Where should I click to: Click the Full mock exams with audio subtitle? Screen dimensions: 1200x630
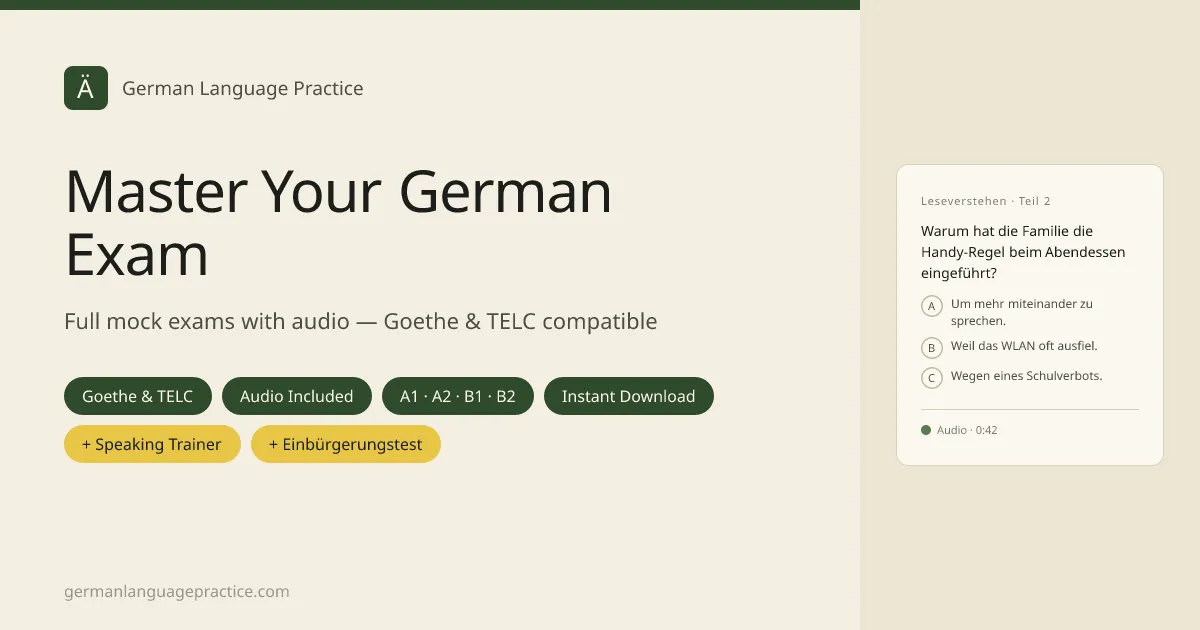tap(361, 321)
